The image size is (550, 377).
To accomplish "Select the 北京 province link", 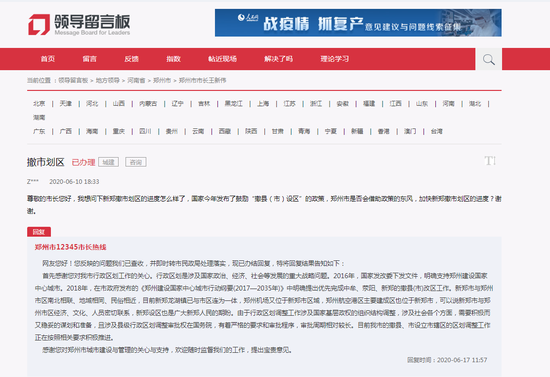I will [39, 103].
